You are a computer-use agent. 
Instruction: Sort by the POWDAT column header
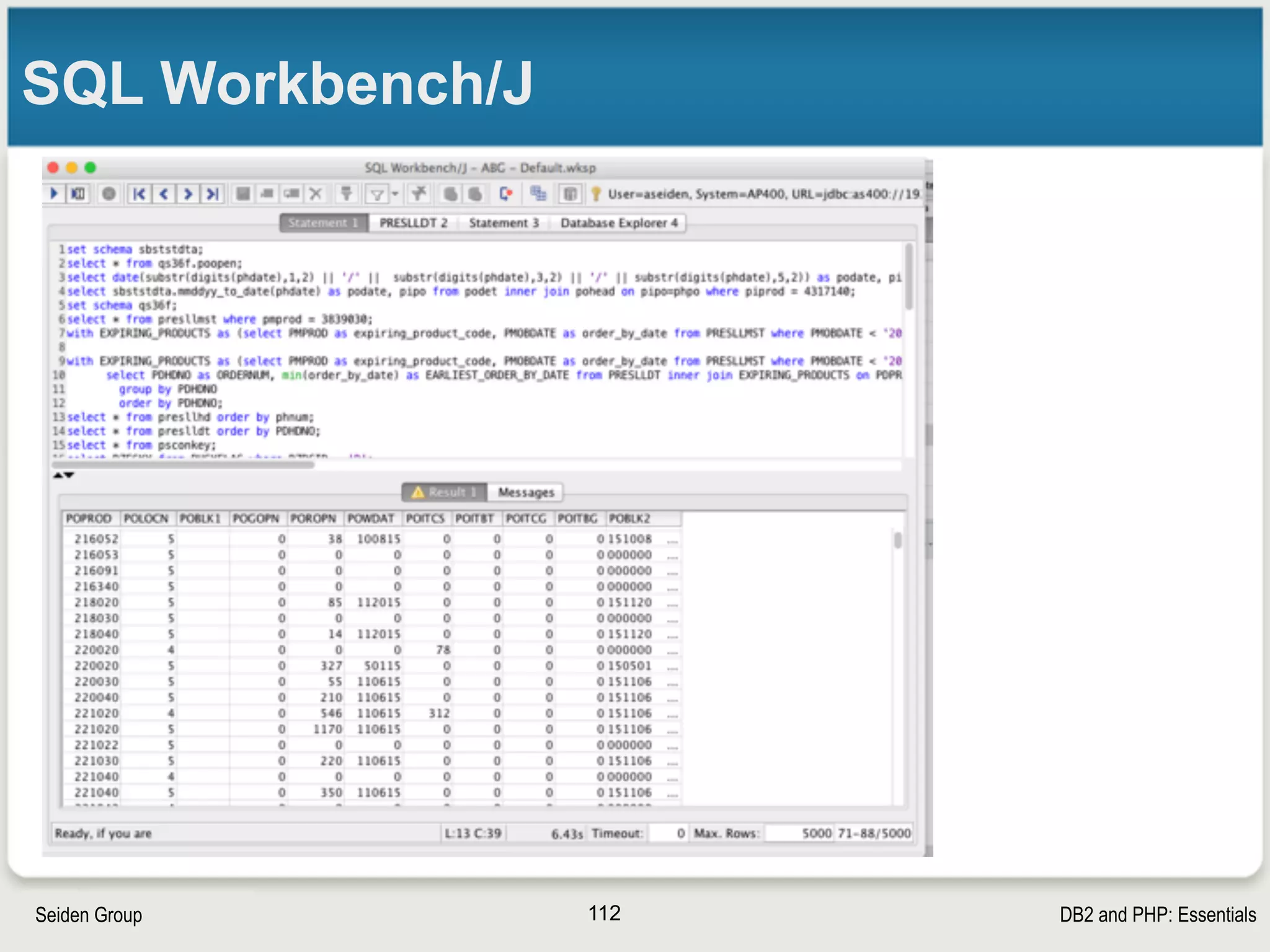pos(371,518)
